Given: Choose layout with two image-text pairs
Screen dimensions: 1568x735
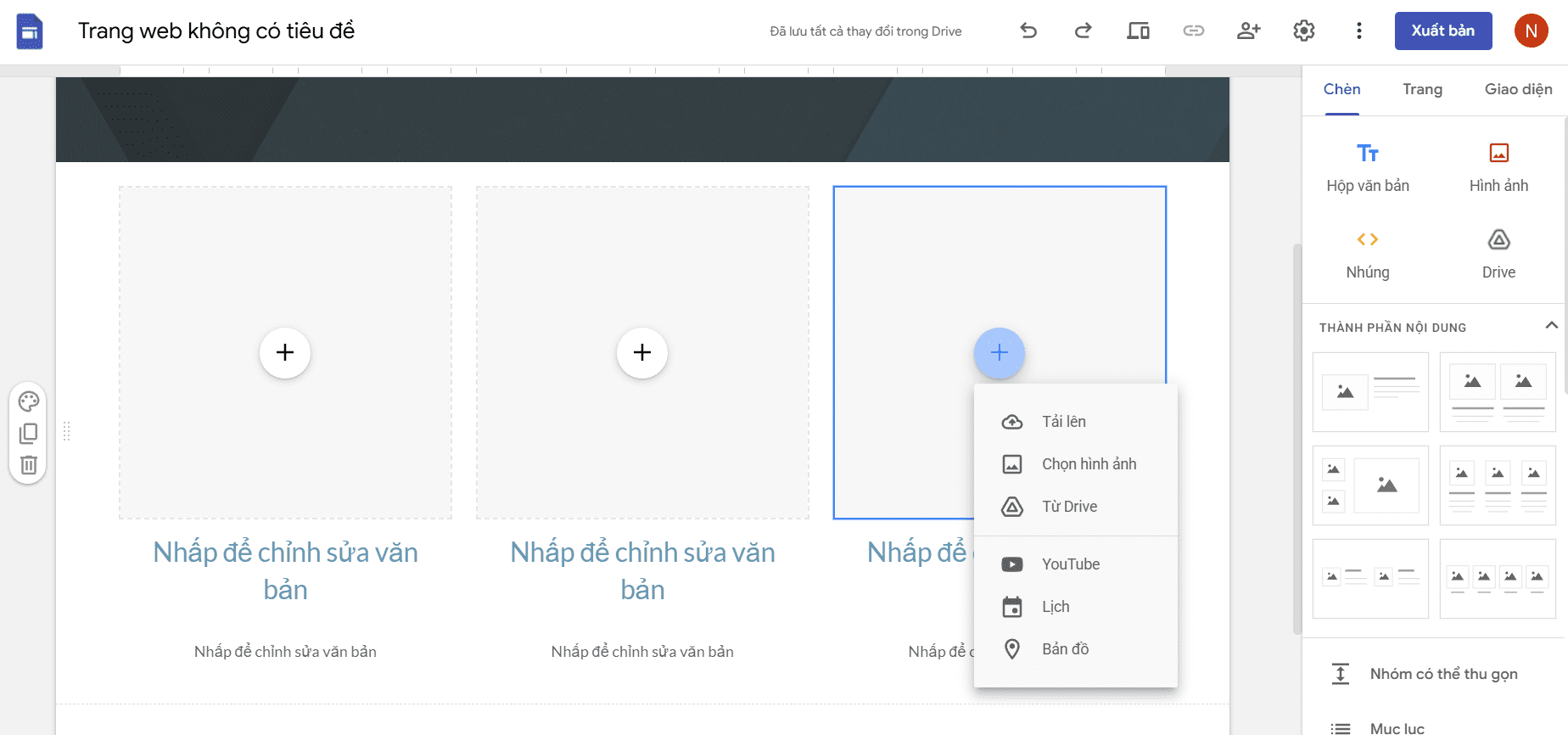Looking at the screenshot, I should click(1370, 579).
